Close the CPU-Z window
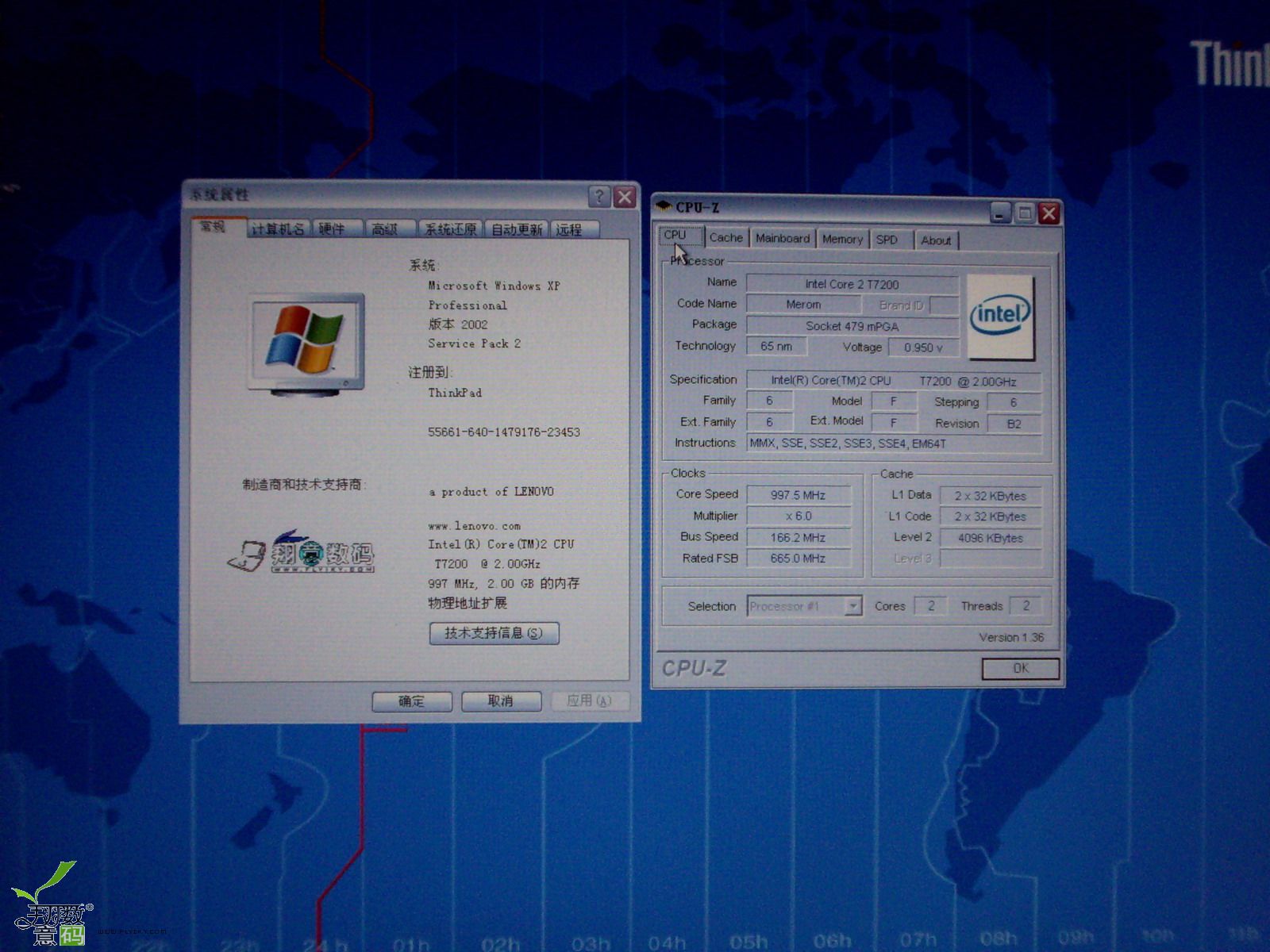This screenshot has height=952, width=1270. (x=1049, y=213)
